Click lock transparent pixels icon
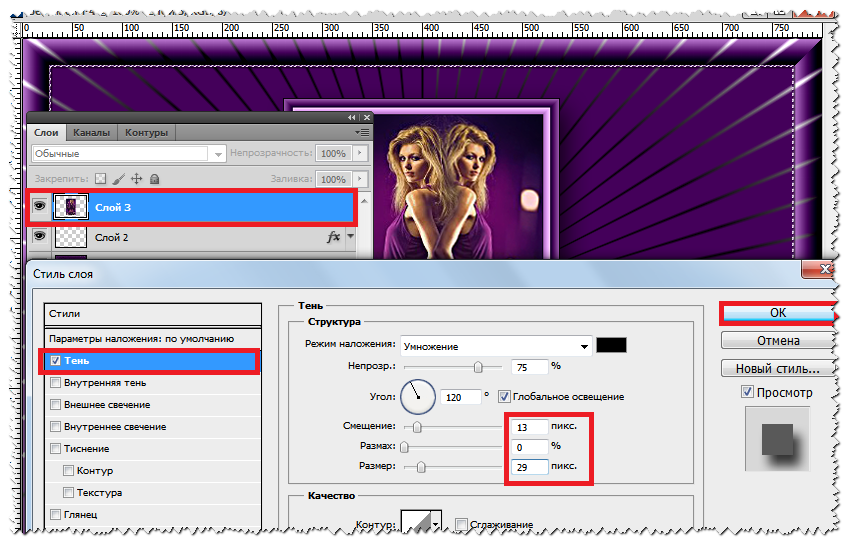 (x=101, y=179)
